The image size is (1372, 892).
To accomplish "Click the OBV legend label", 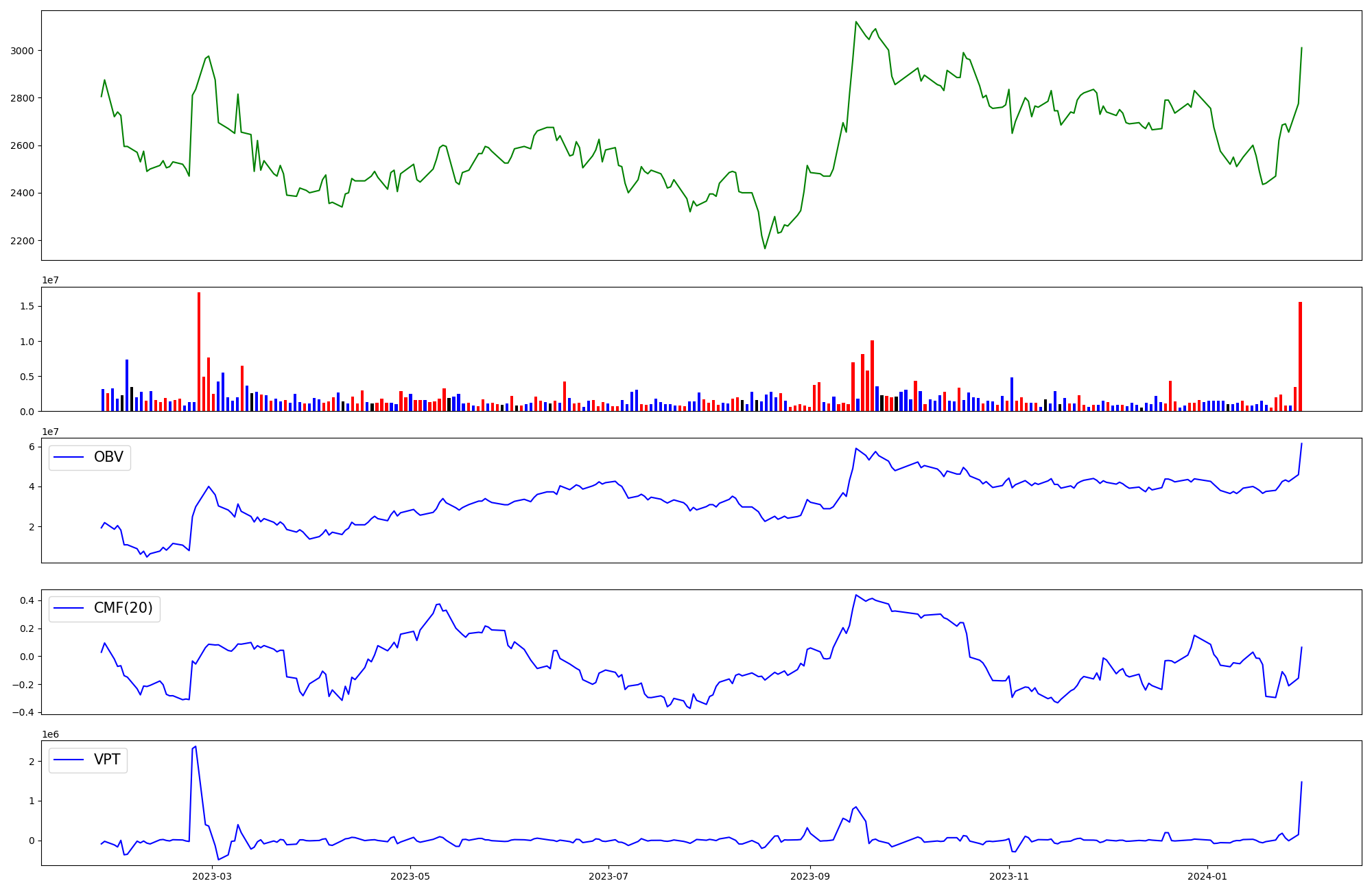I will pyautogui.click(x=108, y=458).
